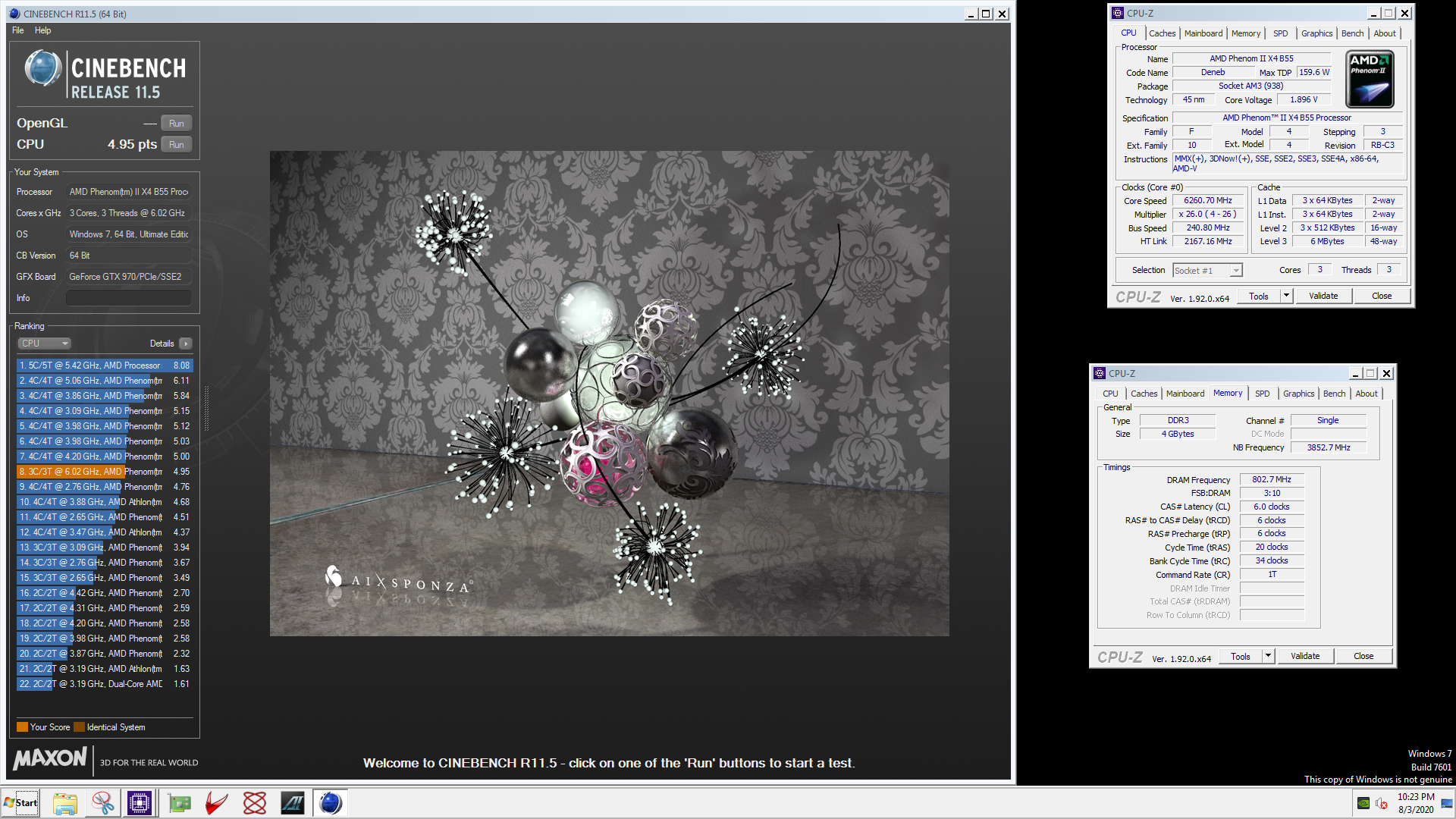The width and height of the screenshot is (1456, 819).
Task: Click the orange Your Score legend swatch
Action: (22, 727)
